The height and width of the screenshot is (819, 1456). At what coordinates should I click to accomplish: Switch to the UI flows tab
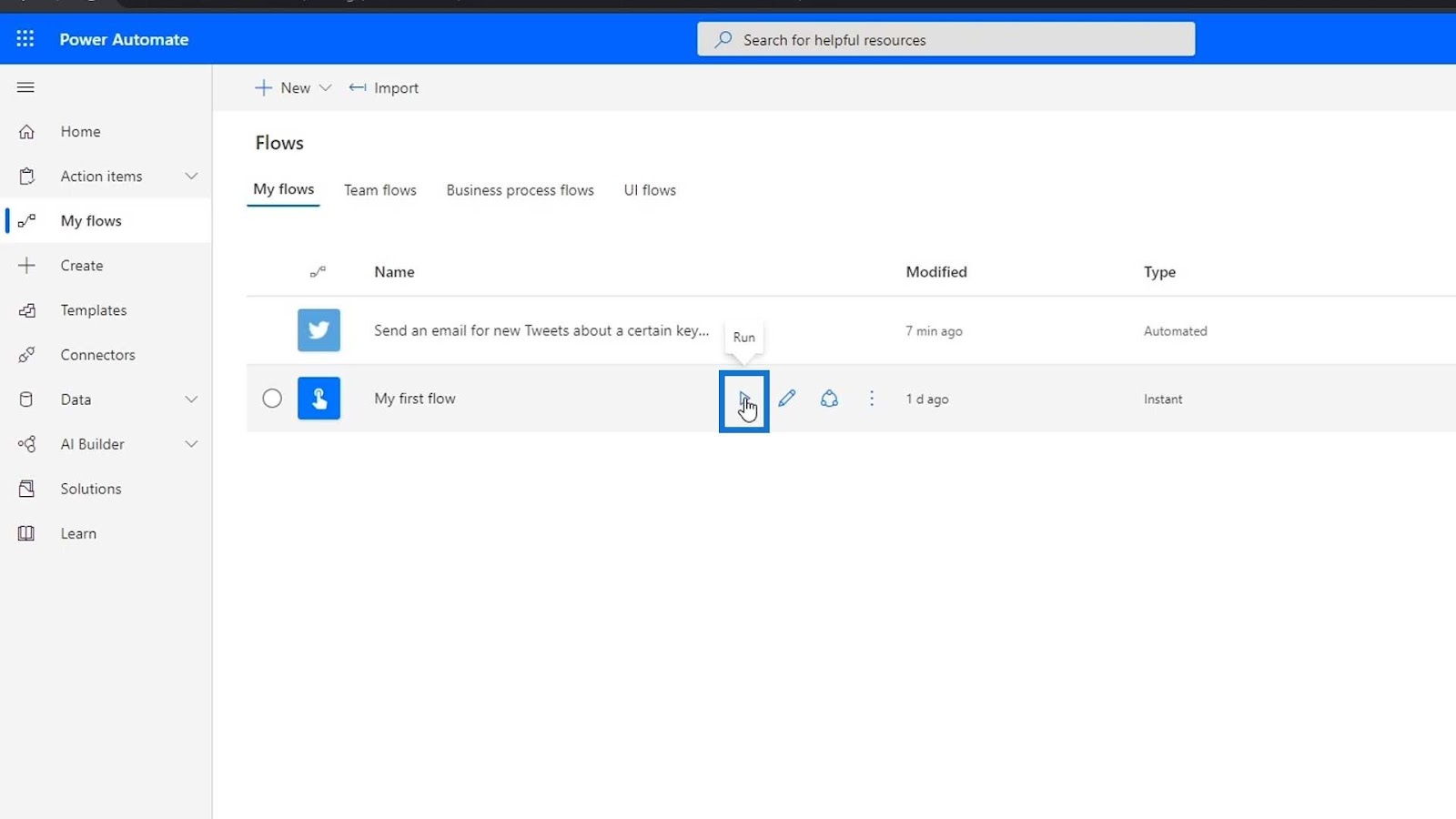pos(650,190)
